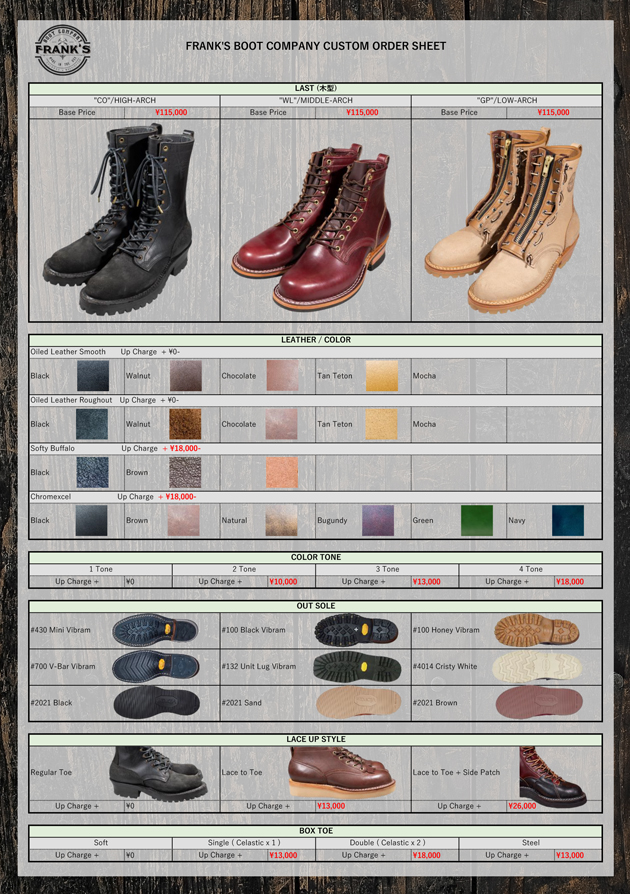The image size is (630, 894).
Task: Click the Lace to Toe boot image
Action: tap(341, 773)
